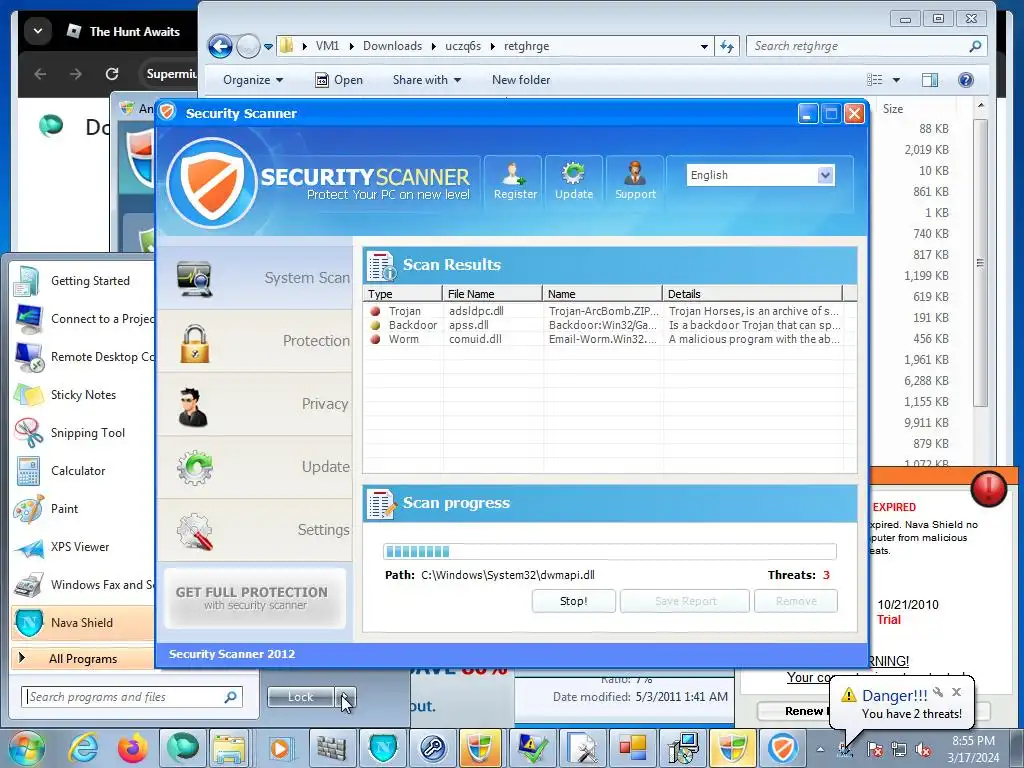This screenshot has height=768, width=1024.
Task: Click the Windows Start orb
Action: tap(26, 748)
